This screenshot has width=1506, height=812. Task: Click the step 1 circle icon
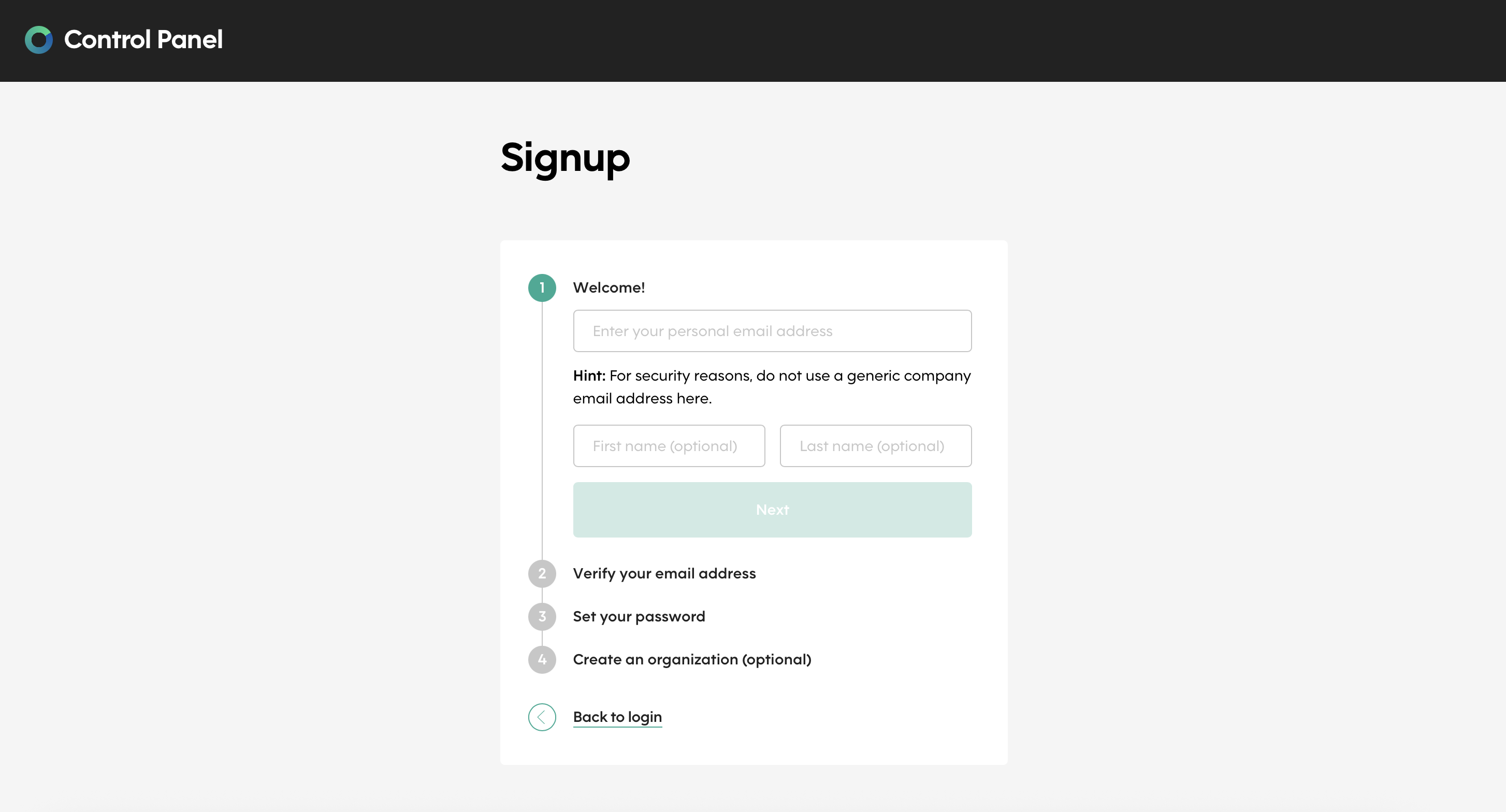(542, 287)
